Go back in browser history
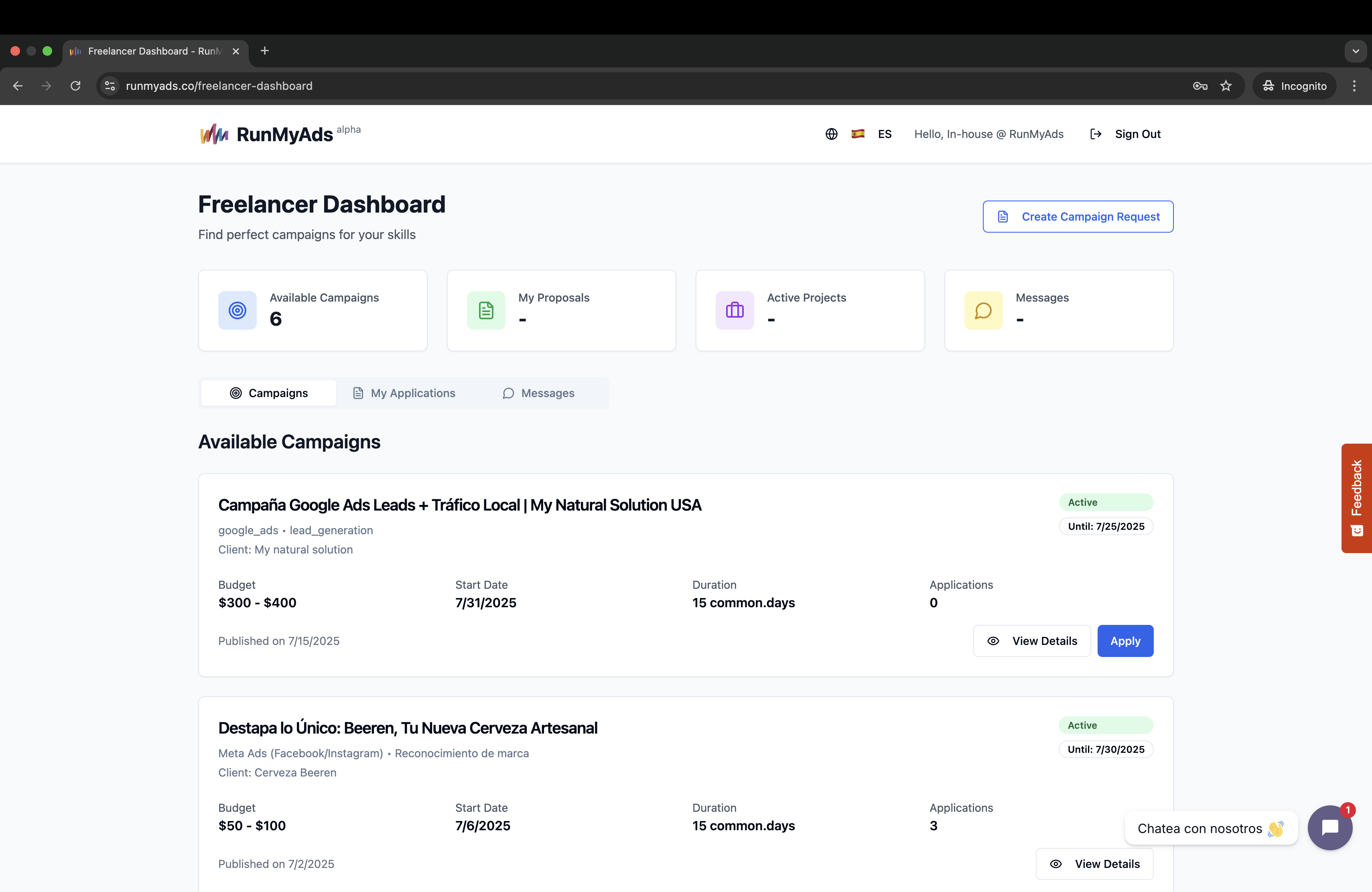This screenshot has width=1372, height=892. [18, 86]
